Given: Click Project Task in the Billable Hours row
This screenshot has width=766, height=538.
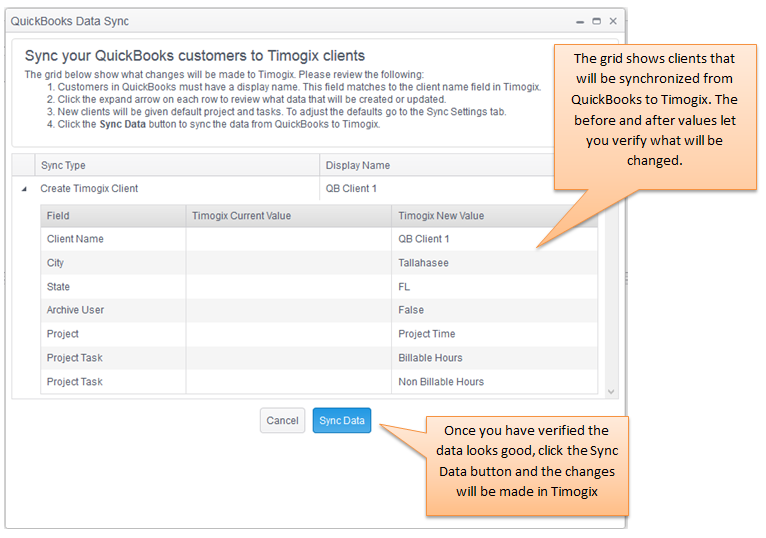Looking at the screenshot, I should pos(113,358).
